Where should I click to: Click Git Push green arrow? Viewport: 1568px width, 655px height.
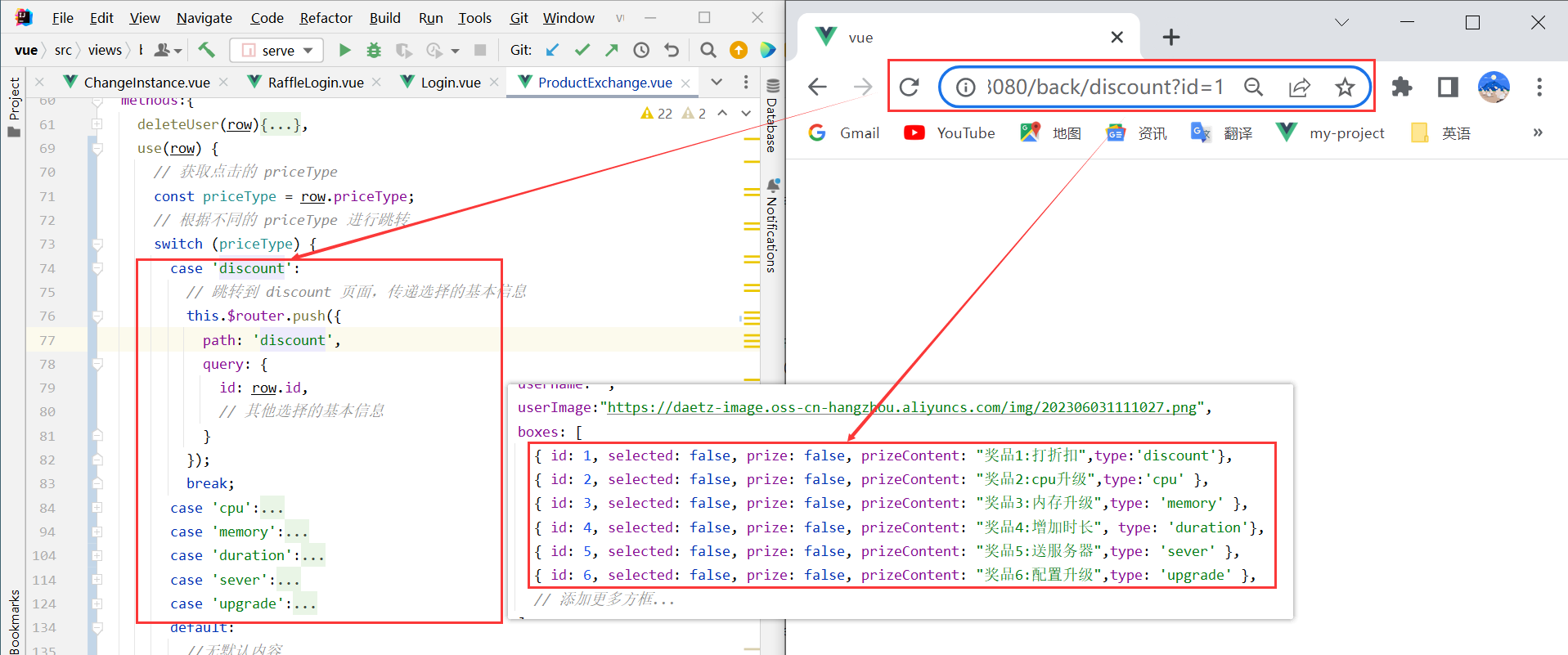pos(612,51)
